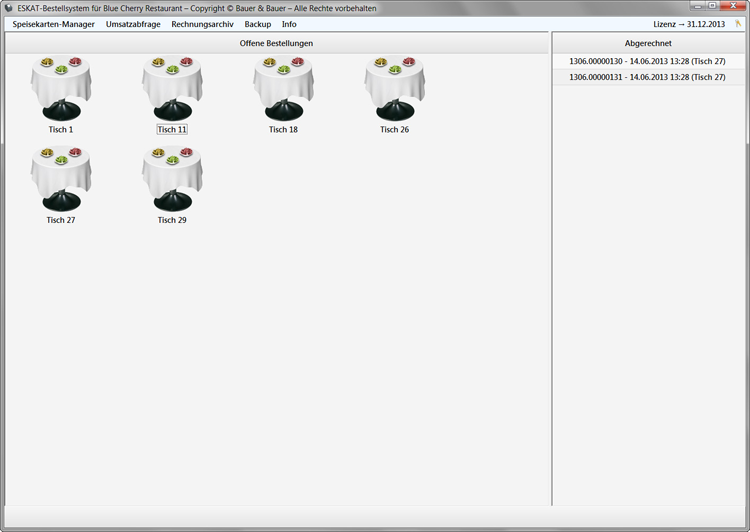
Task: Open the Tisch 29 table icon
Action: point(172,179)
